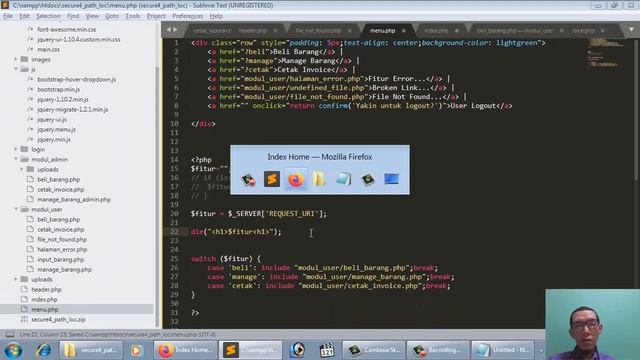
Task: Open Media Player Classic 321 taskbar icon
Action: point(327,350)
